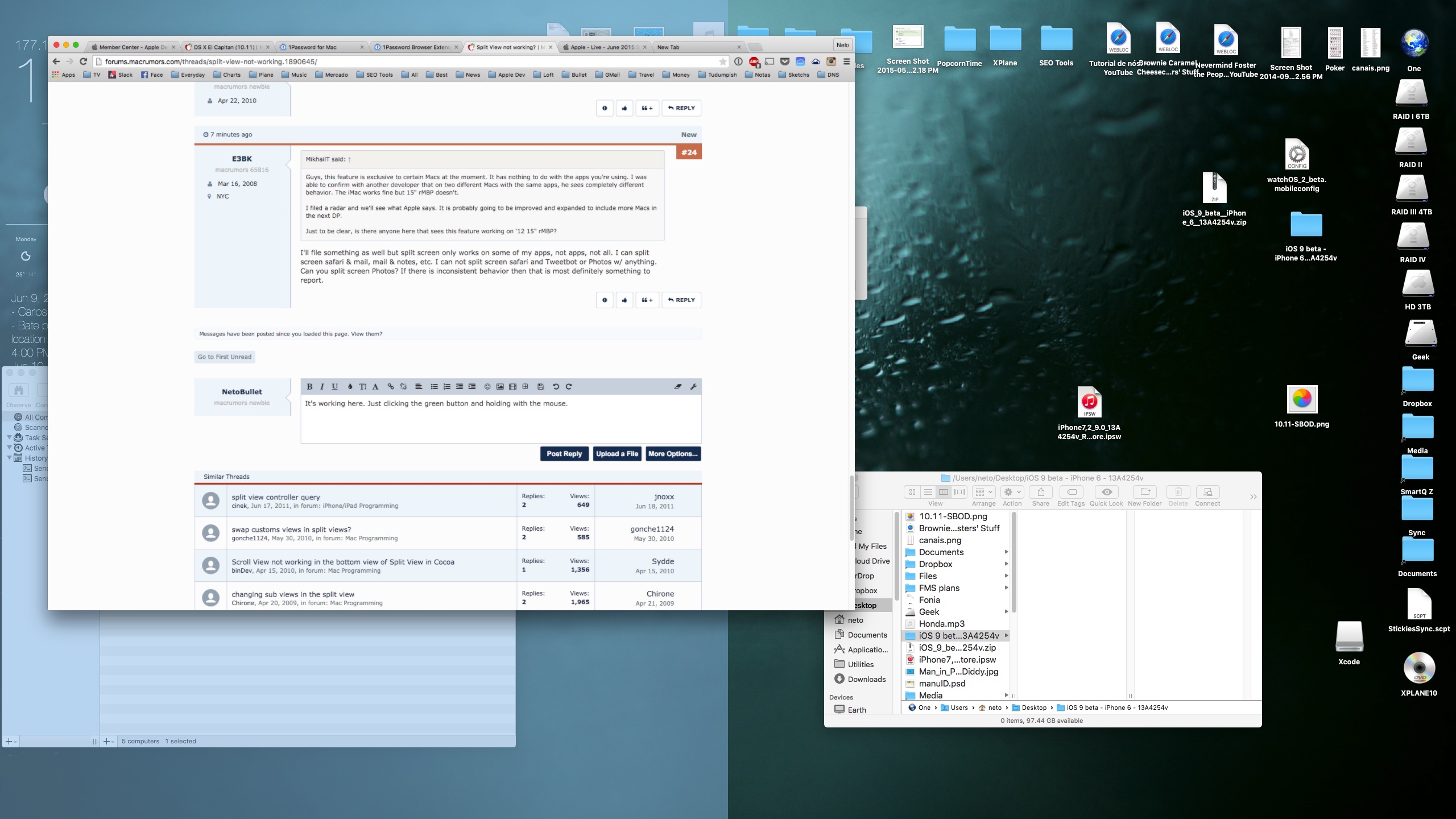1456x819 pixels.
Task: Switch Finder to cover flow view
Action: [x=959, y=492]
